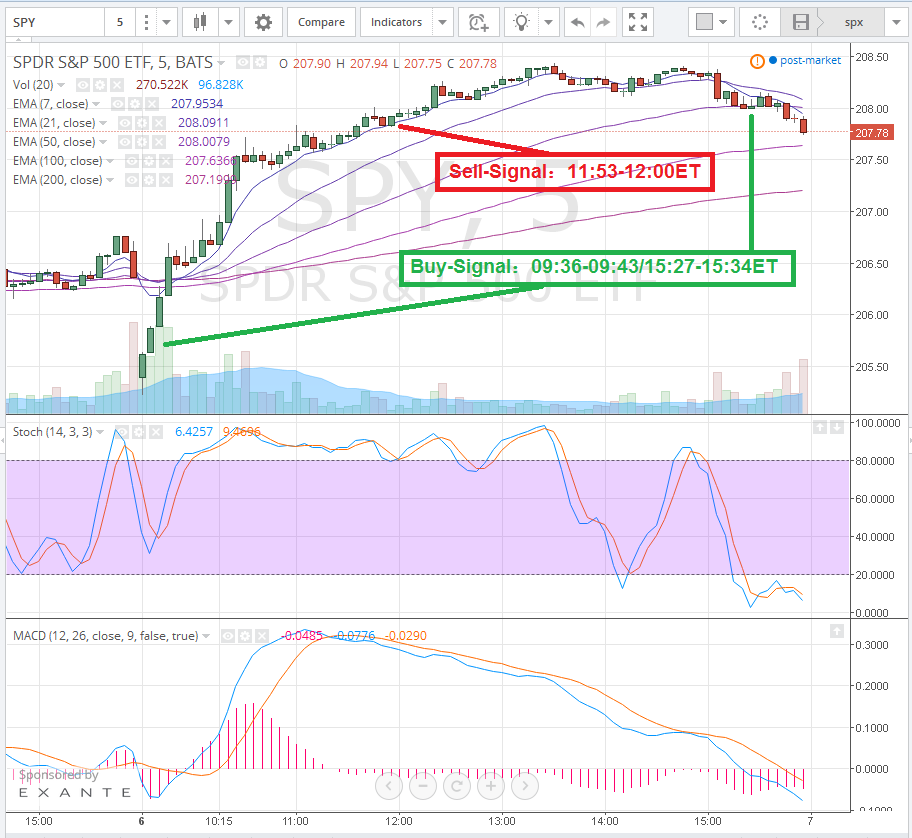Screen dimensions: 912x838
Task: Expand the MACD legend arrow
Action: pyautogui.click(x=206, y=636)
